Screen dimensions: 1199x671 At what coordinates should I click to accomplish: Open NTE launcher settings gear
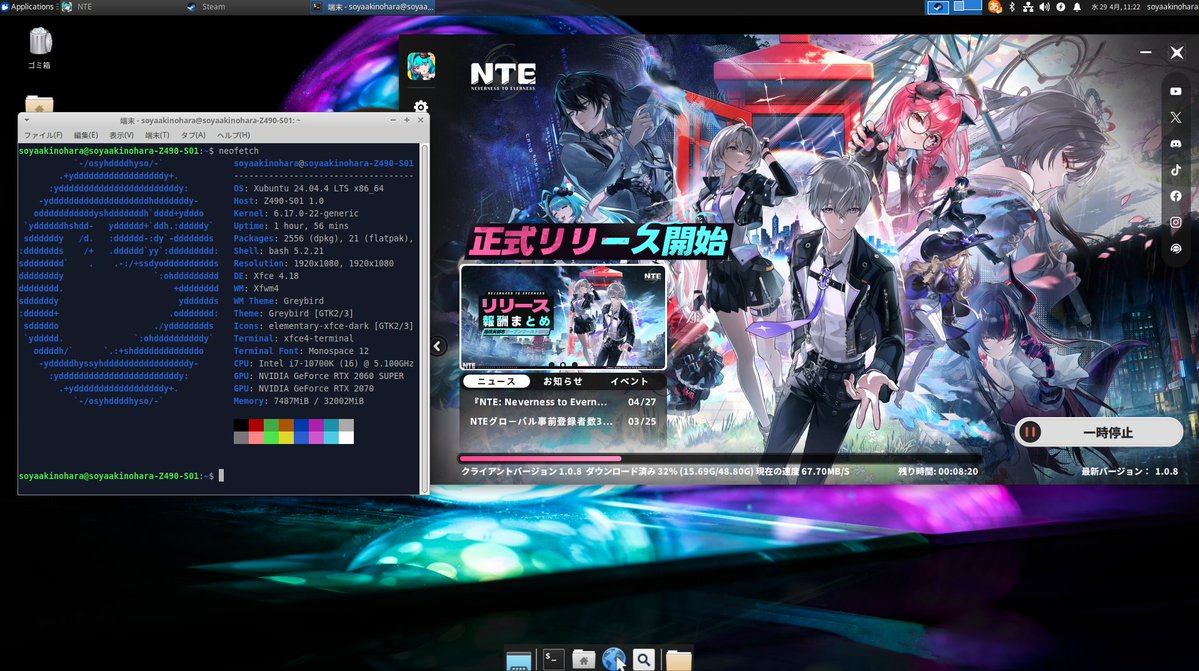coord(421,107)
